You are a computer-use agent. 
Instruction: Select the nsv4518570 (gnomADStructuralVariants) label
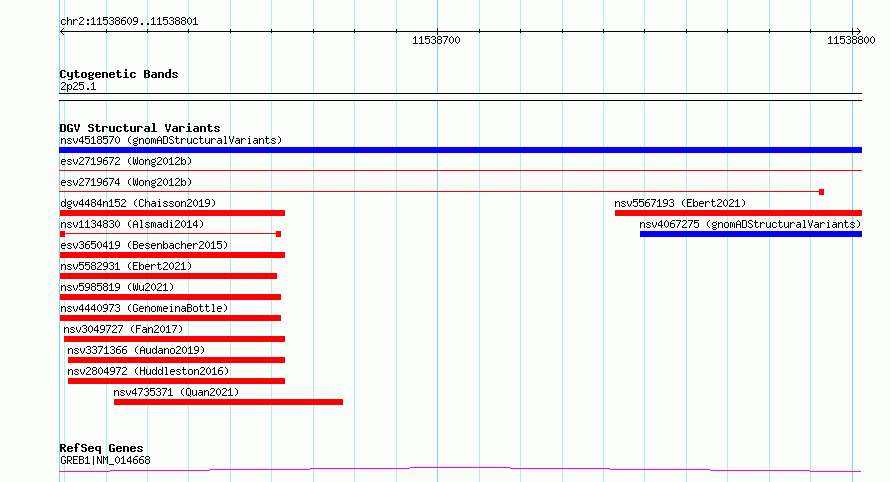(171, 140)
